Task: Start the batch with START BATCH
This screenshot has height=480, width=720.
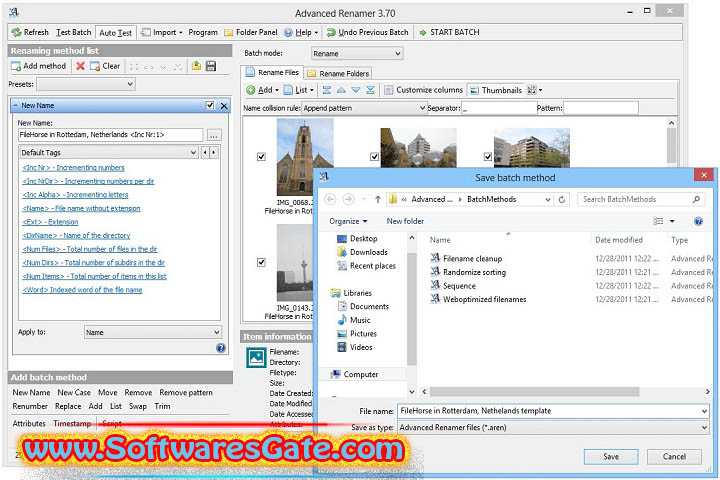Action: tap(449, 32)
